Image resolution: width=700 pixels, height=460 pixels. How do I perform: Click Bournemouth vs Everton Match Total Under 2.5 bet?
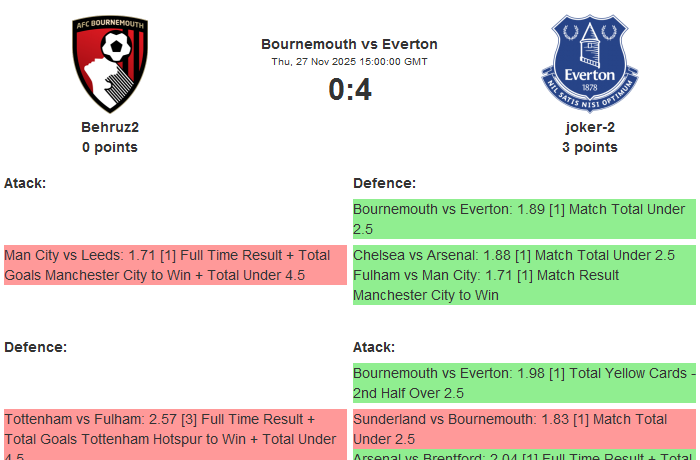click(x=524, y=219)
